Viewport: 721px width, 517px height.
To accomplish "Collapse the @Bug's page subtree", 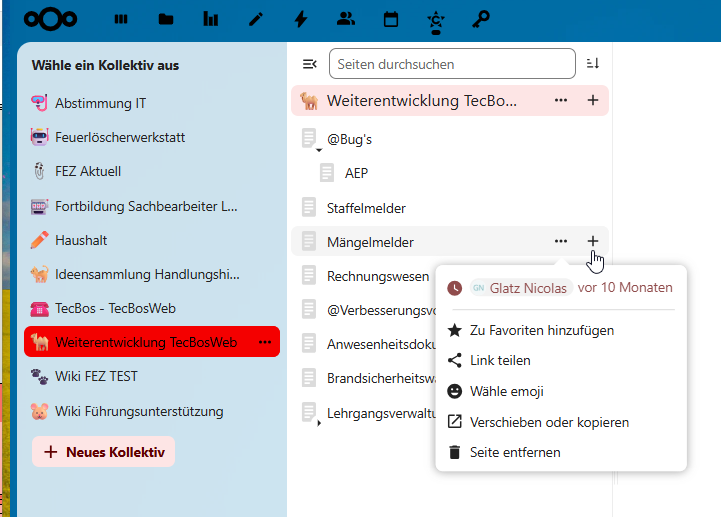I will click(319, 150).
